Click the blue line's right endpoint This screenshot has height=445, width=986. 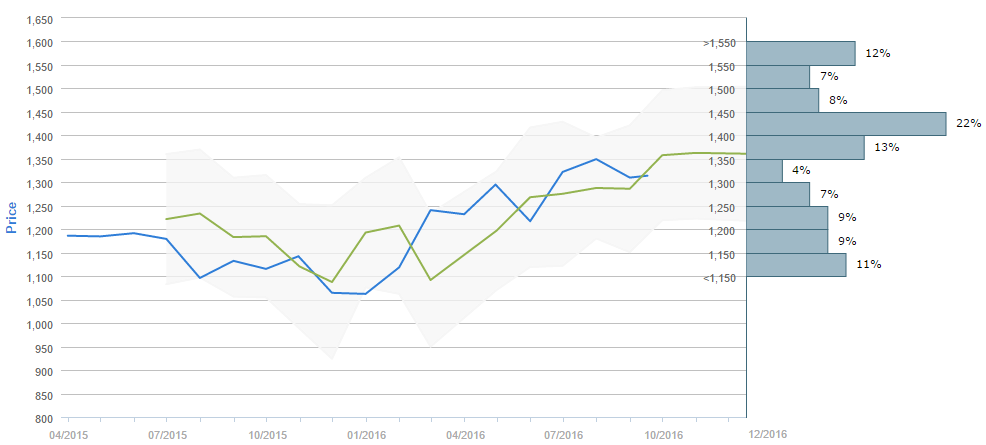648,175
